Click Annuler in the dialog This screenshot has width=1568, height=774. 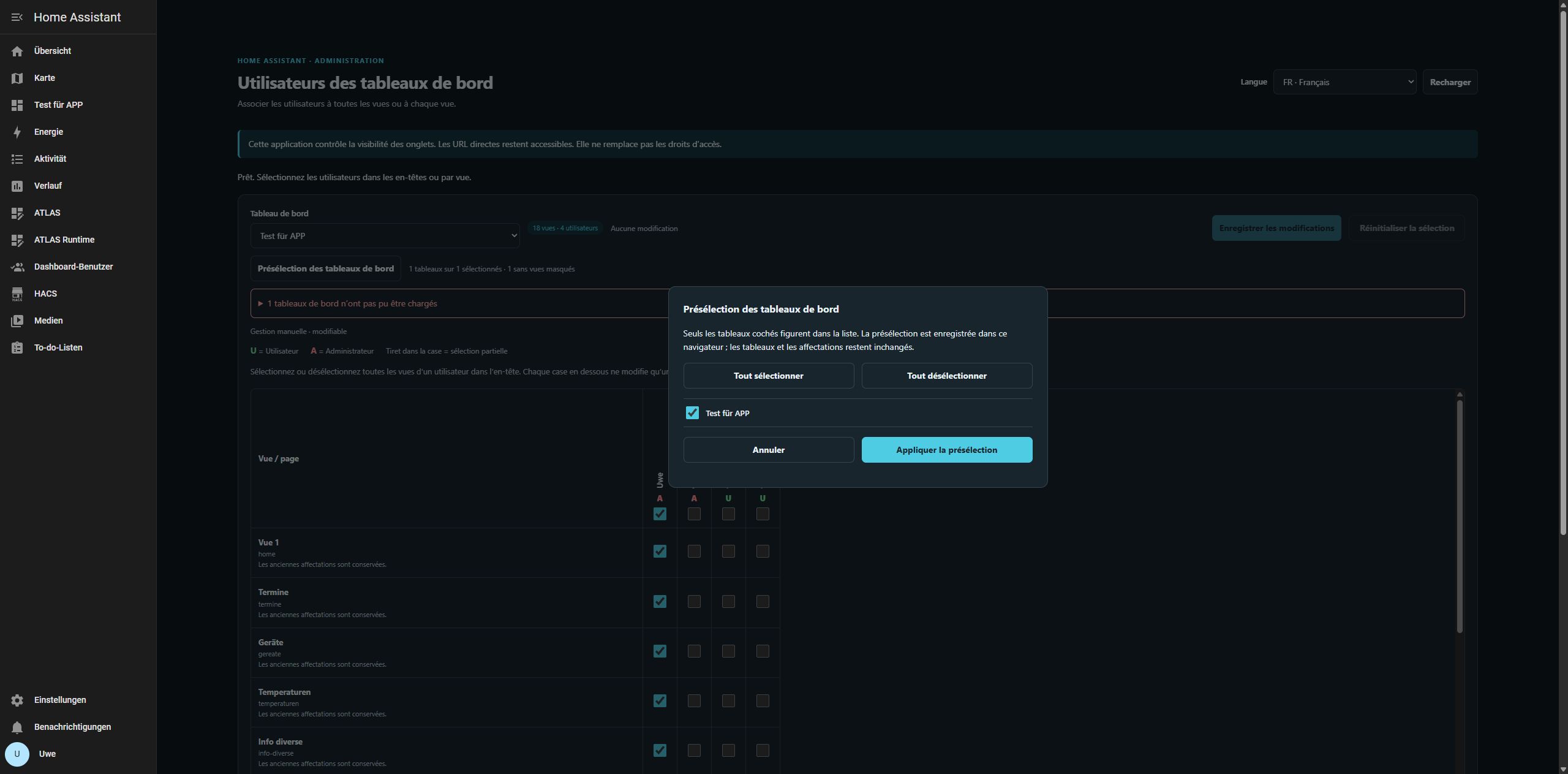(768, 450)
